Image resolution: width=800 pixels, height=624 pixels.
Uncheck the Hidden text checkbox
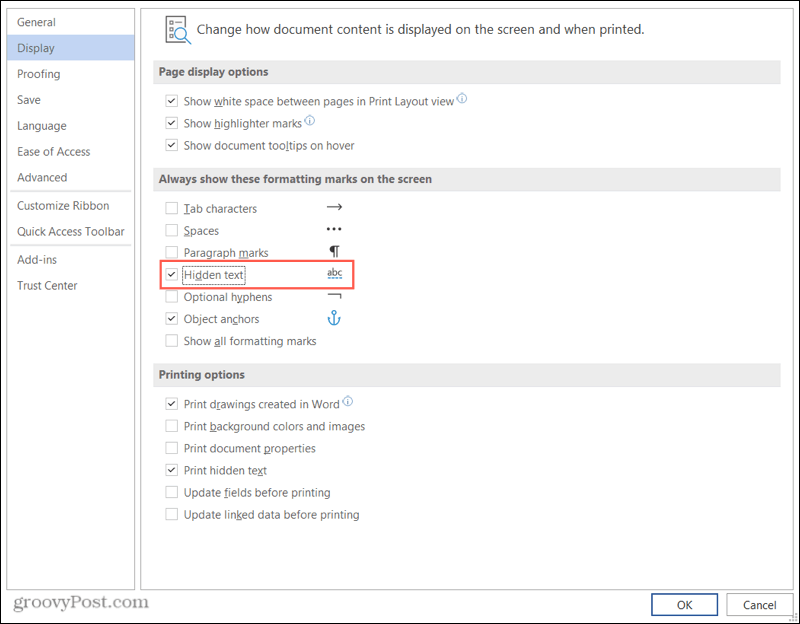[x=171, y=274]
